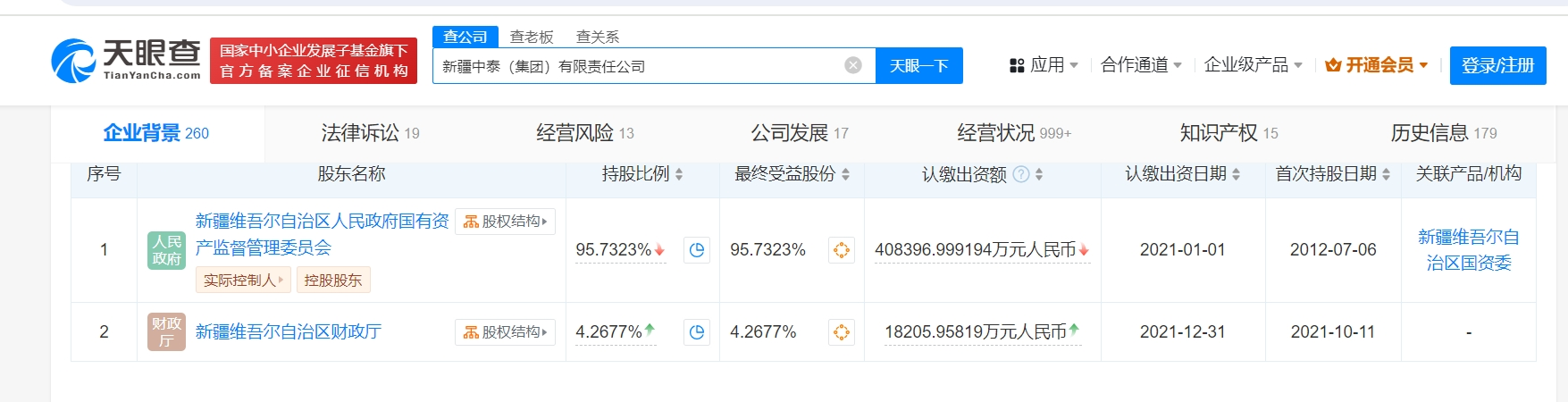Viewport: 1568px width, 402px height.
Task: Open the 合作通道 dropdown
Action: (x=1141, y=65)
